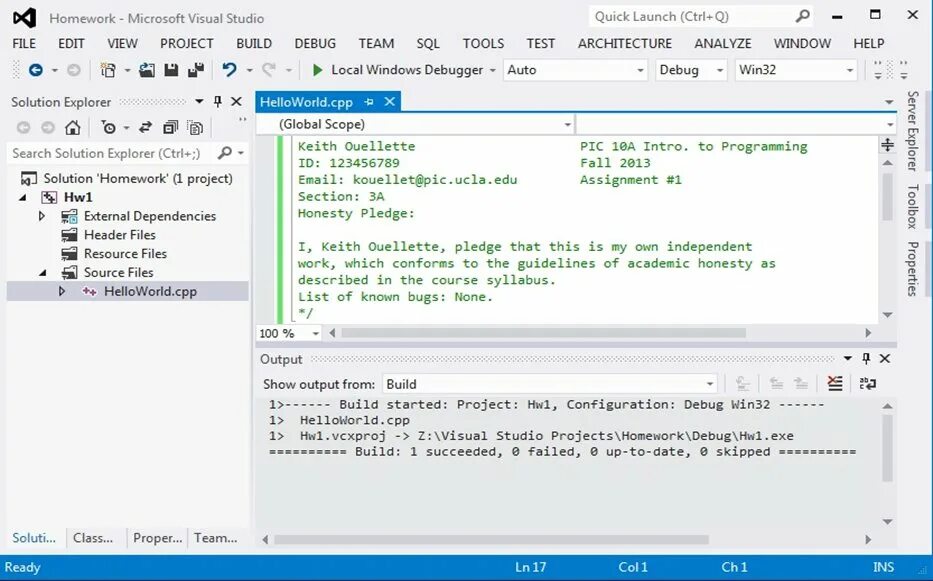
Task: Click the editor vertical scrollbar thumb
Action: [887, 196]
